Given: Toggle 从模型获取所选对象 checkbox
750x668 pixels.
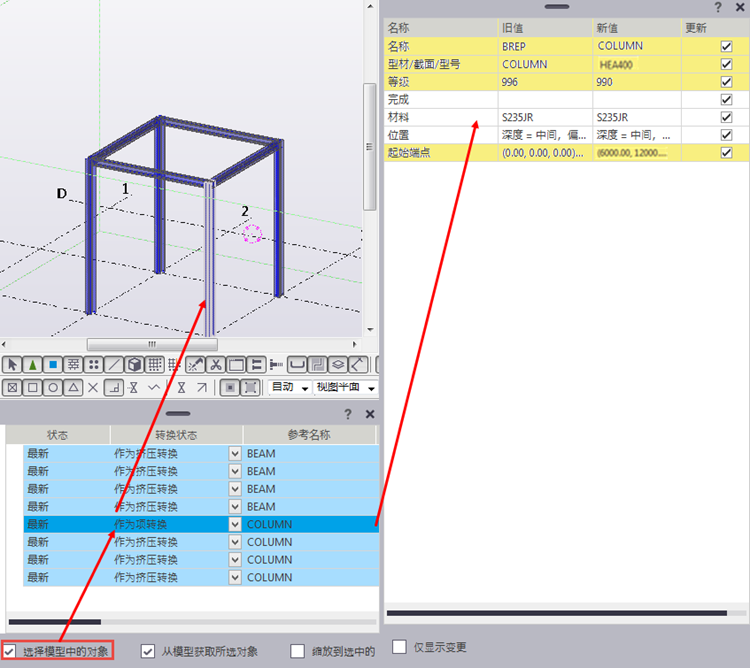Looking at the screenshot, I should pos(147,651).
